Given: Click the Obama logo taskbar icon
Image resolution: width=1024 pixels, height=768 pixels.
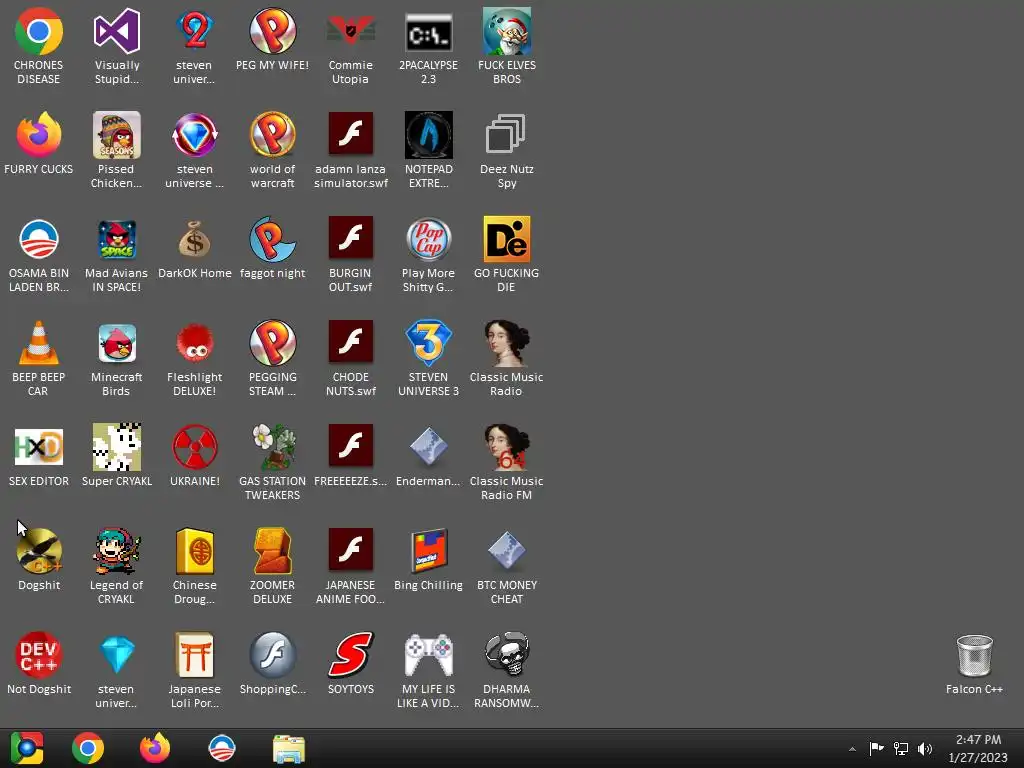Looking at the screenshot, I should coord(221,748).
